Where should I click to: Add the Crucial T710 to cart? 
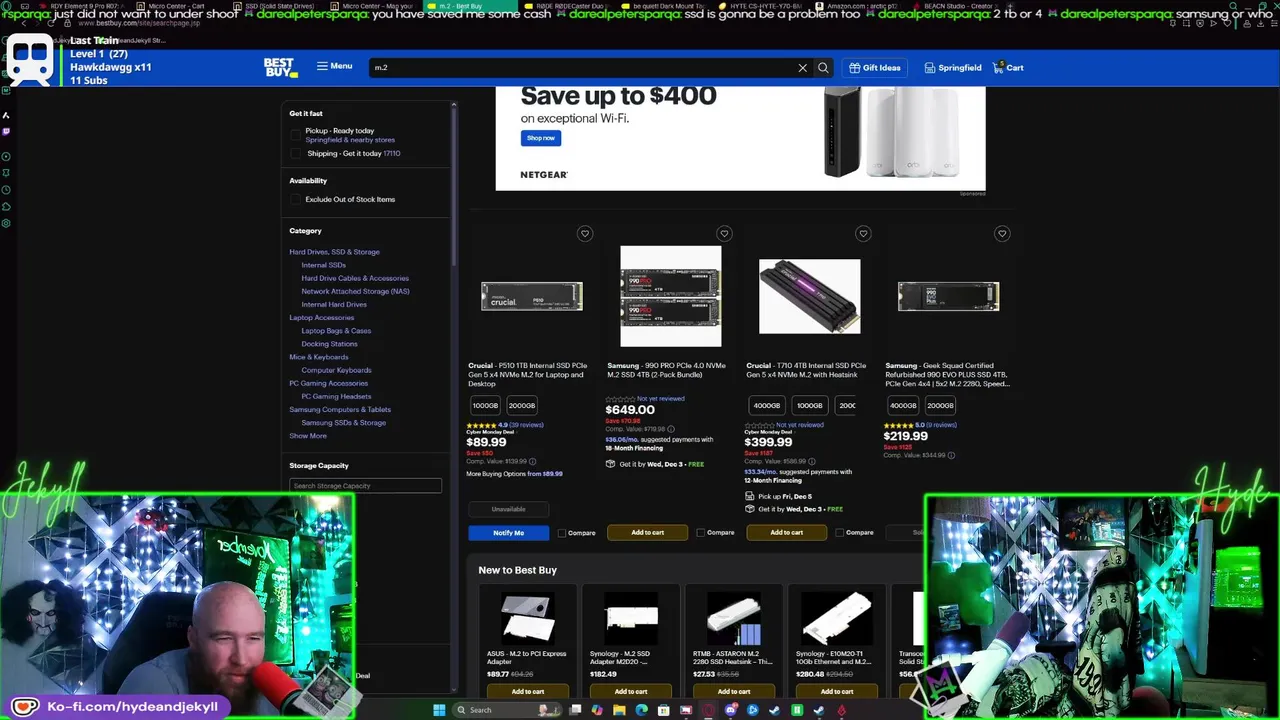point(786,533)
